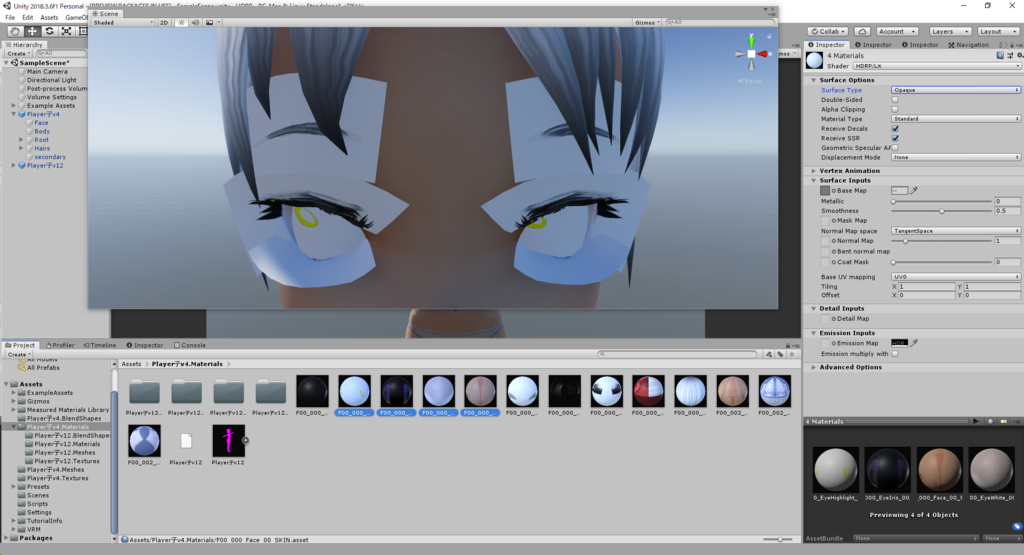Expand Advanced Options section

(814, 368)
